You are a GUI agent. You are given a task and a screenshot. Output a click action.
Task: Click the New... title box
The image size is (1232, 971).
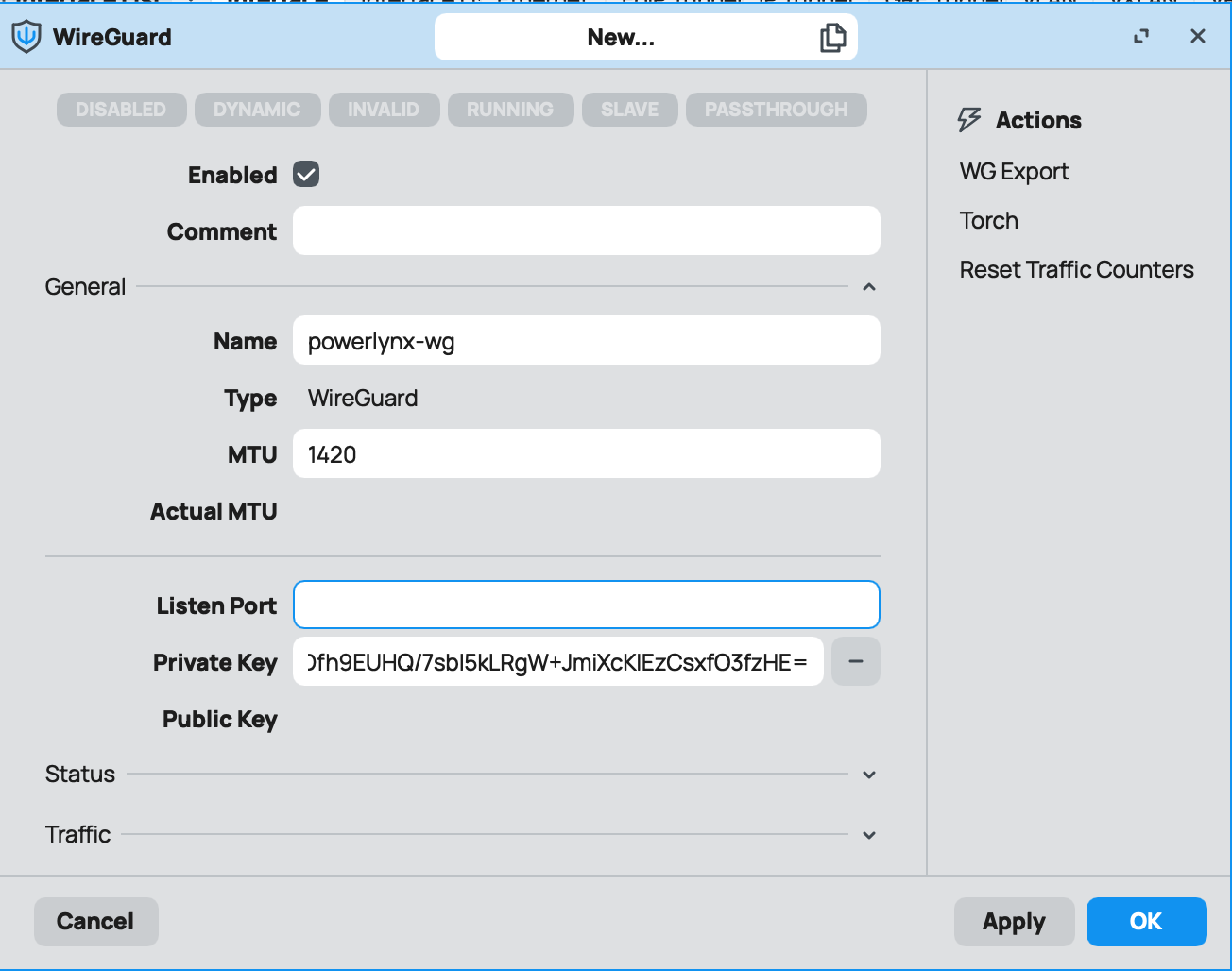click(646, 37)
